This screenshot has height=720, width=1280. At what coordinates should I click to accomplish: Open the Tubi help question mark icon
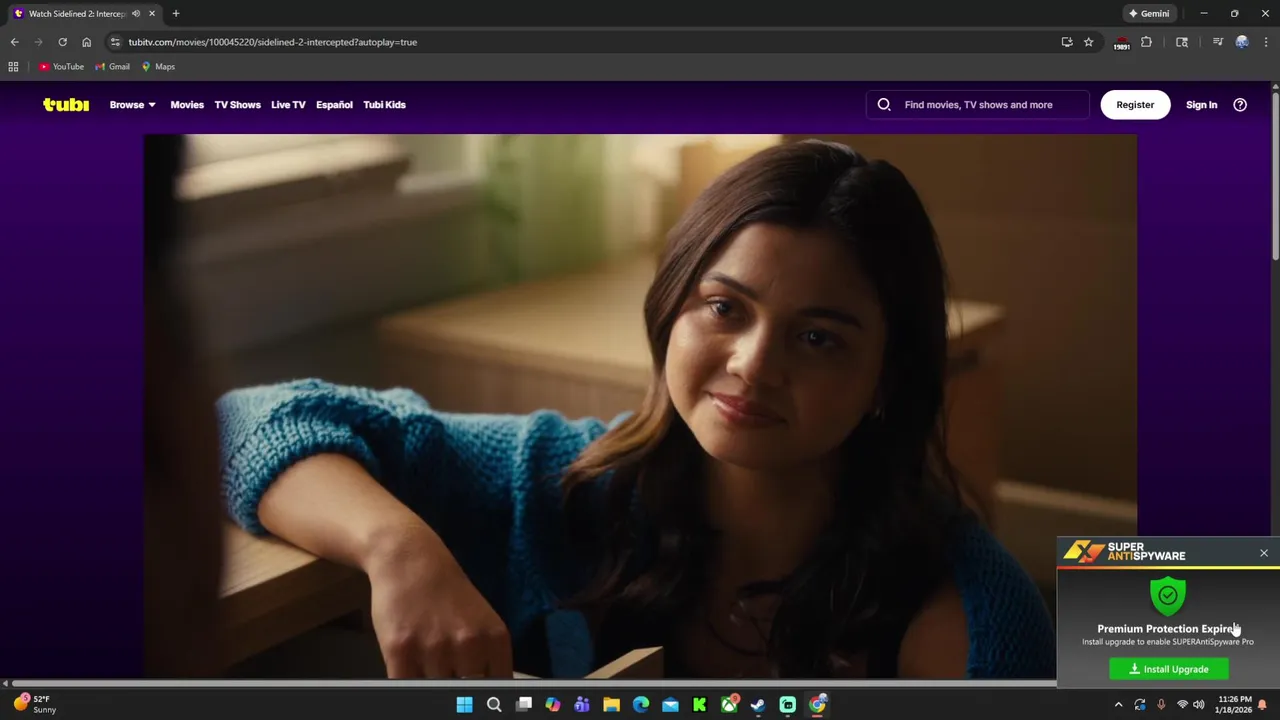pos(1240,104)
